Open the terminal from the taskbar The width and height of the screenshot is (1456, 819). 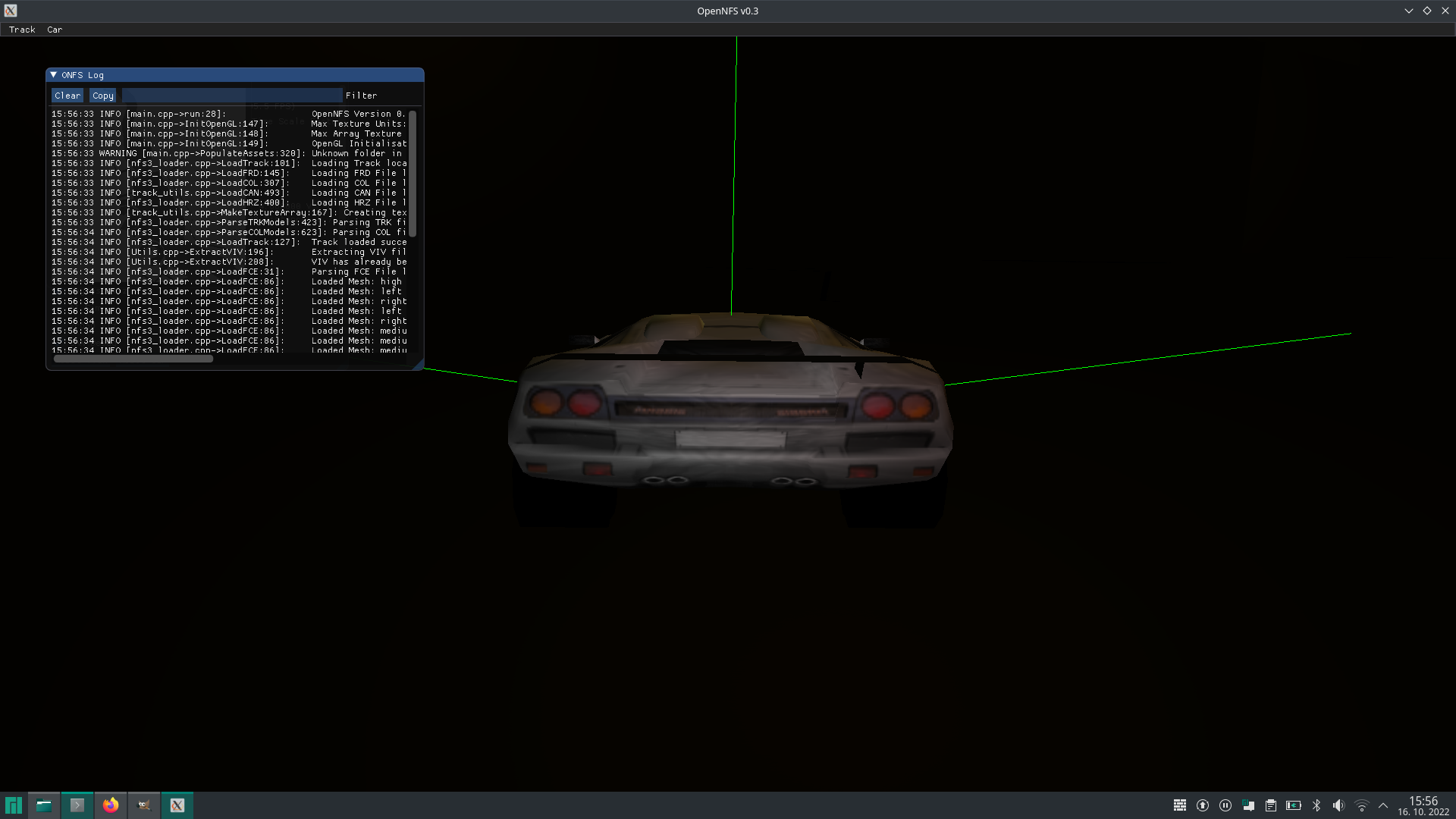point(77,805)
